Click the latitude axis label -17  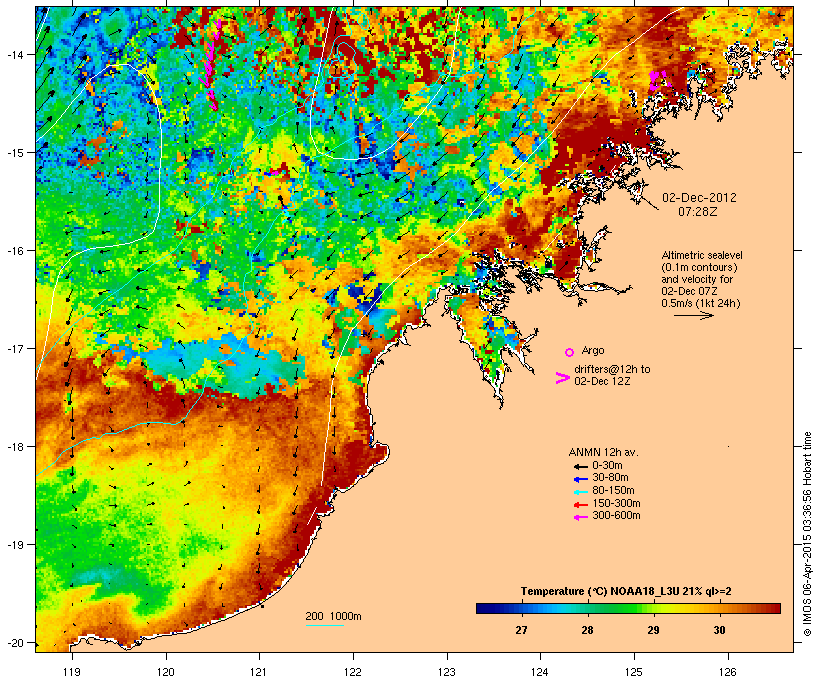click(14, 348)
